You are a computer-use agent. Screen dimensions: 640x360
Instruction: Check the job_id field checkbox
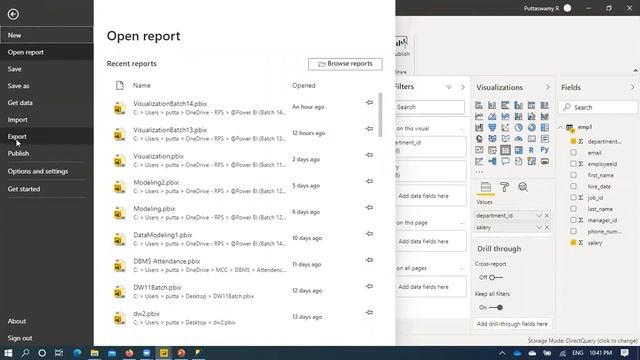(x=573, y=198)
